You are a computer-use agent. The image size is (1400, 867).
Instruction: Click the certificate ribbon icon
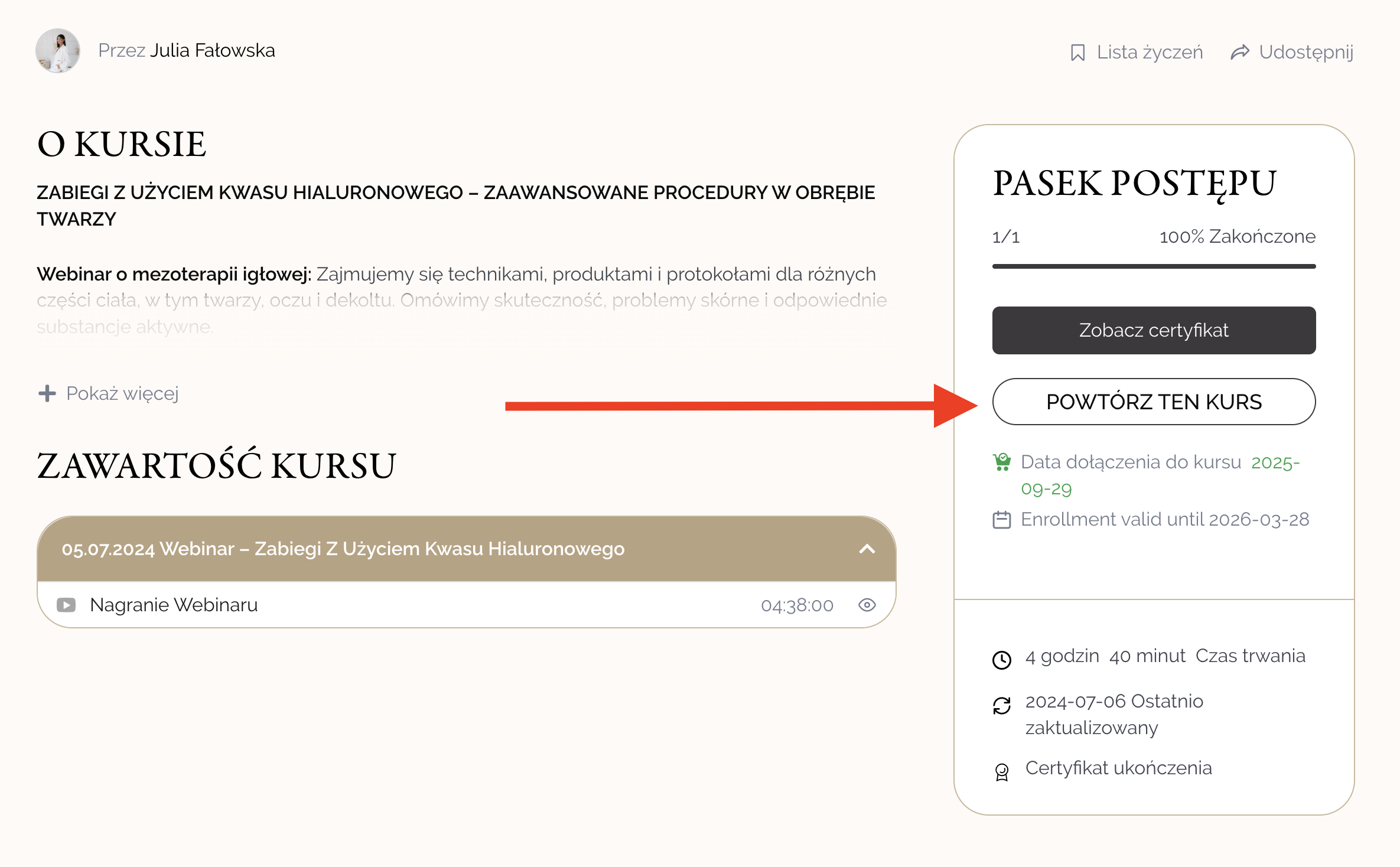tap(1002, 772)
